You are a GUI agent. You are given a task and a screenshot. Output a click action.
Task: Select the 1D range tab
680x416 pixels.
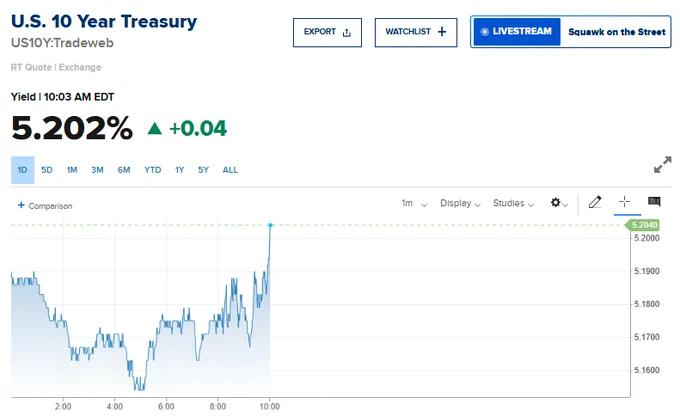coord(23,170)
